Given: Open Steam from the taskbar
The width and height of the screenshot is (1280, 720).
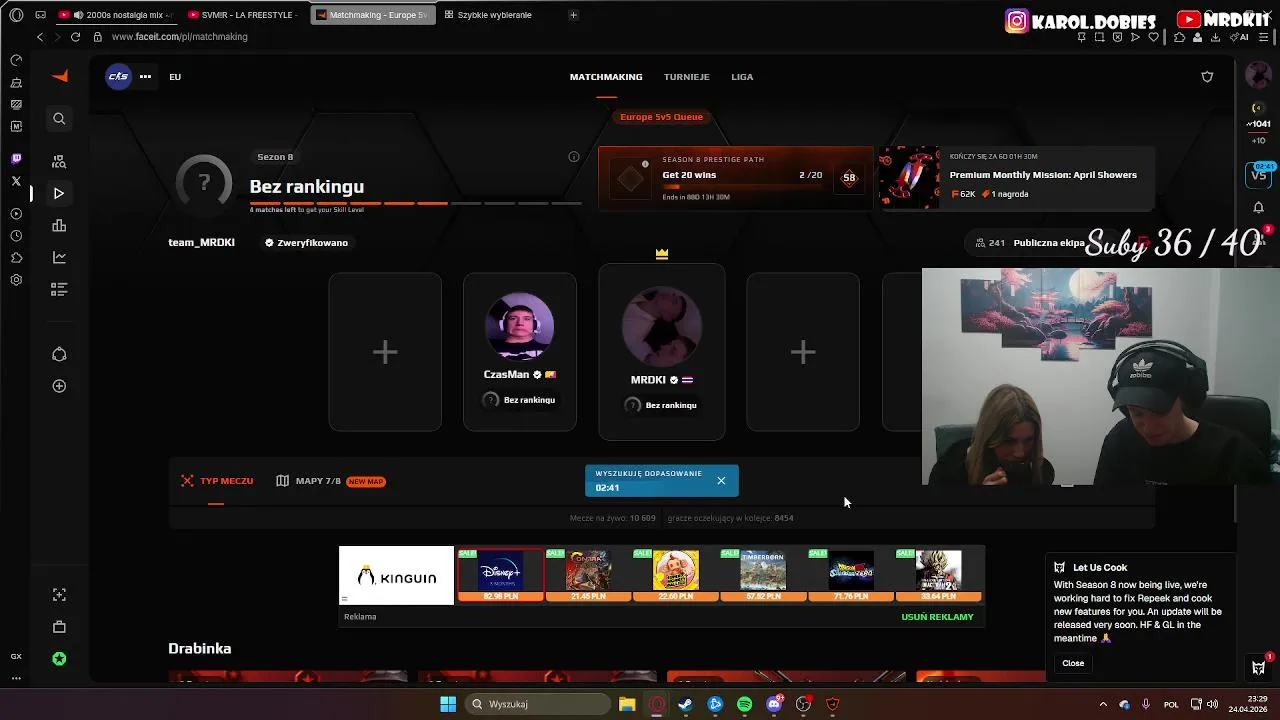Looking at the screenshot, I should 686,704.
